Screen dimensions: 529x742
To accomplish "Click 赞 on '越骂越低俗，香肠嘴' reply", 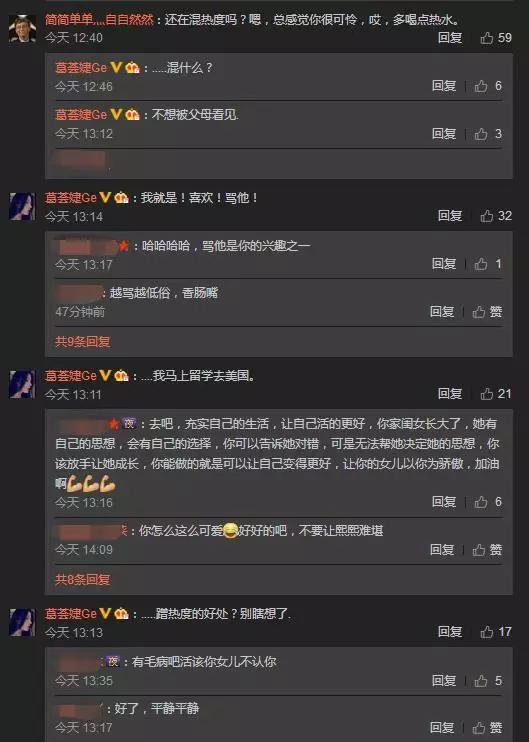I will 487,312.
